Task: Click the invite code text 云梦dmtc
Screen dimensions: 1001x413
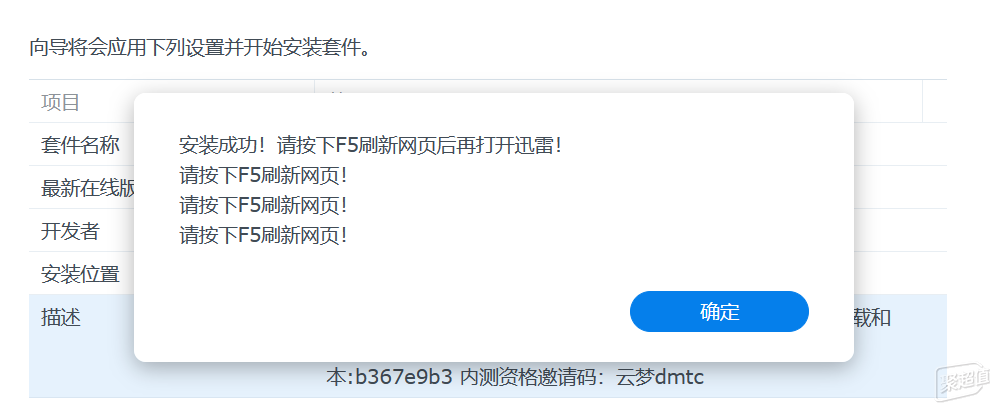Action: coord(659,377)
